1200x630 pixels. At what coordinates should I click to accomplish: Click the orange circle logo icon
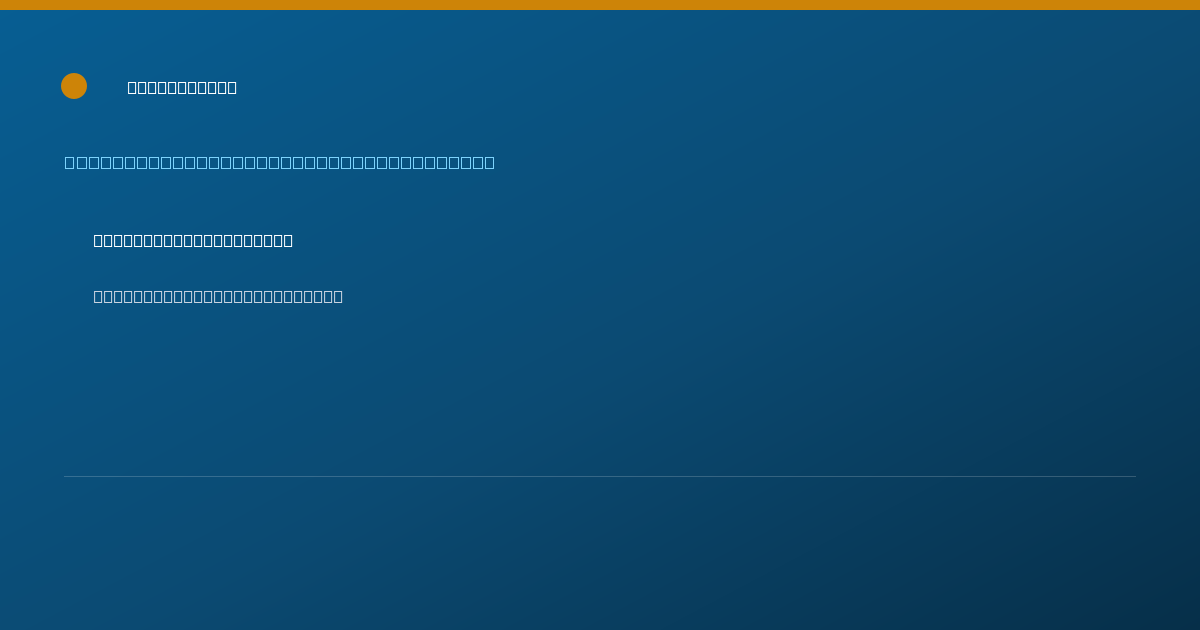[x=74, y=86]
